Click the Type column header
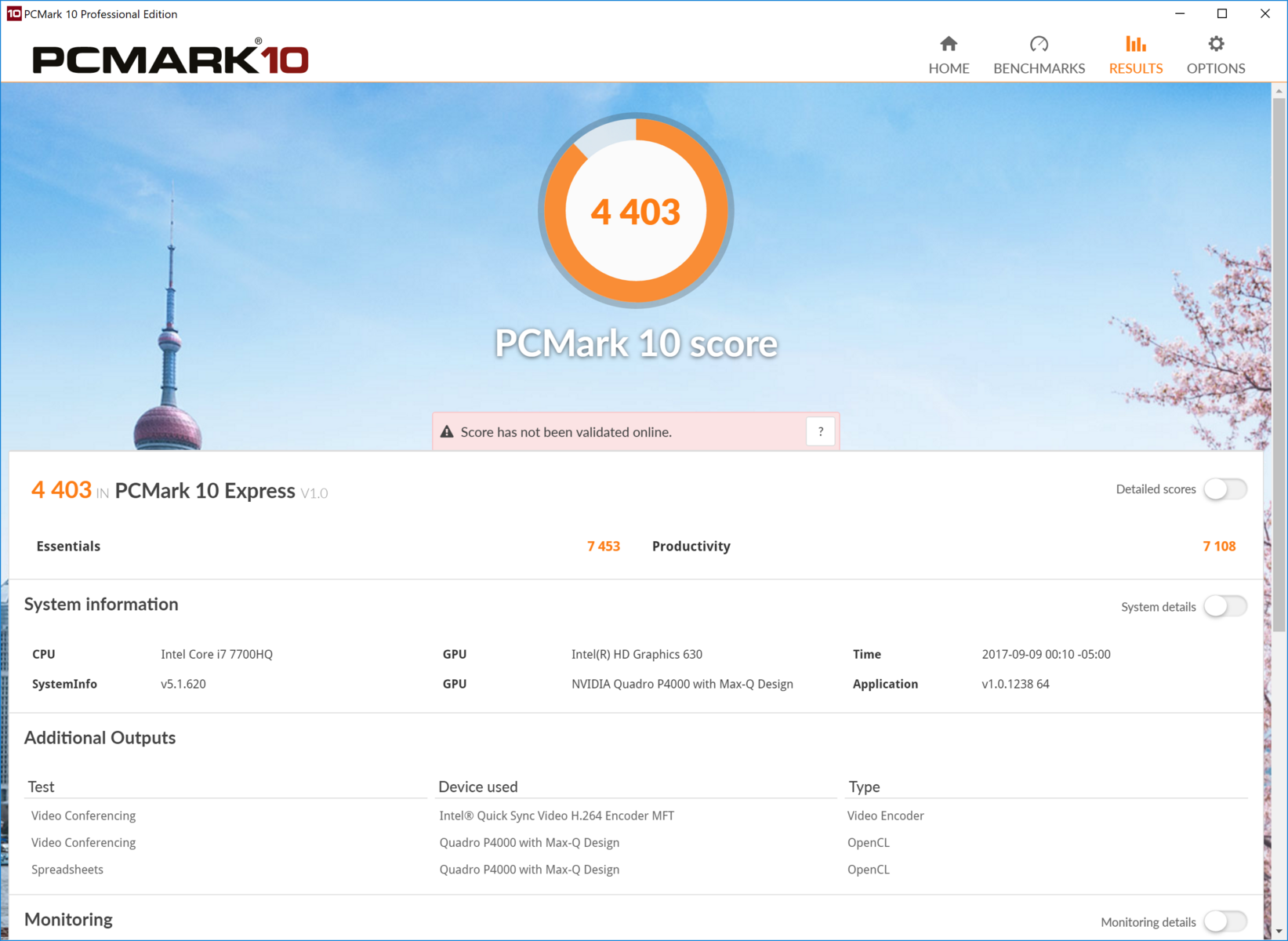The image size is (1288, 941). pos(864,787)
